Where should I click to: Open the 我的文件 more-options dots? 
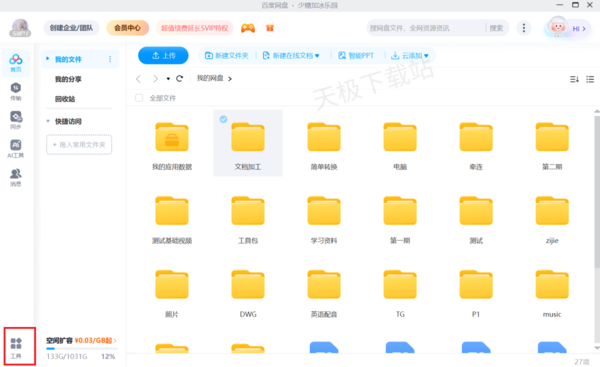click(110, 59)
